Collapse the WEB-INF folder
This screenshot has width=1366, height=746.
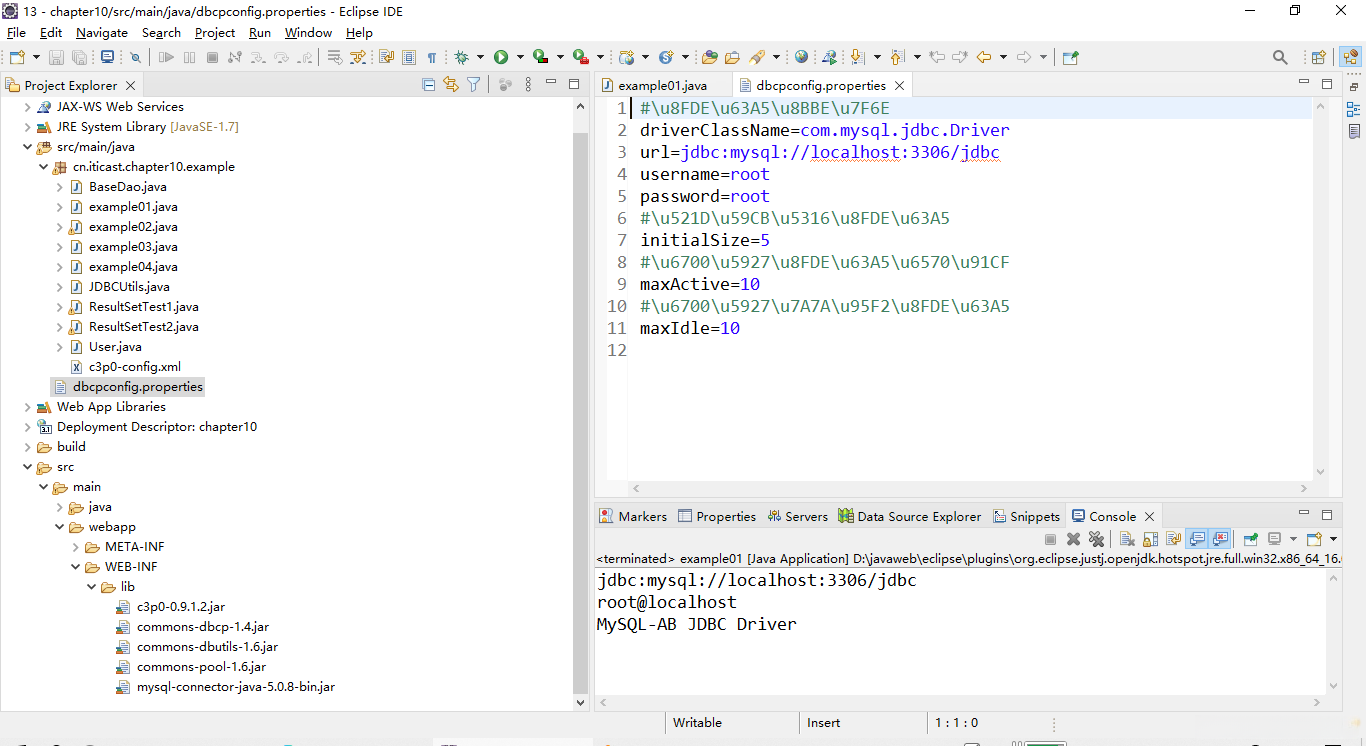point(76,567)
